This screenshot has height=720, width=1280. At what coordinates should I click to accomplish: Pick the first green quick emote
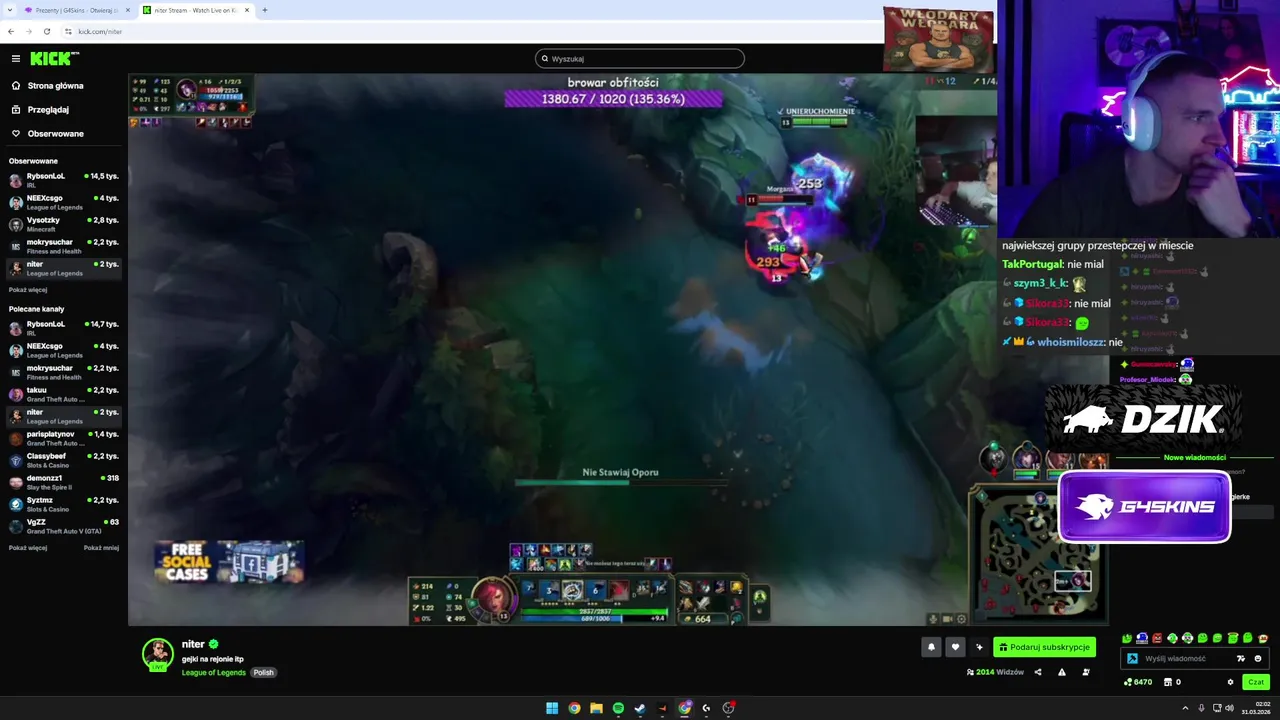[x=1127, y=638]
